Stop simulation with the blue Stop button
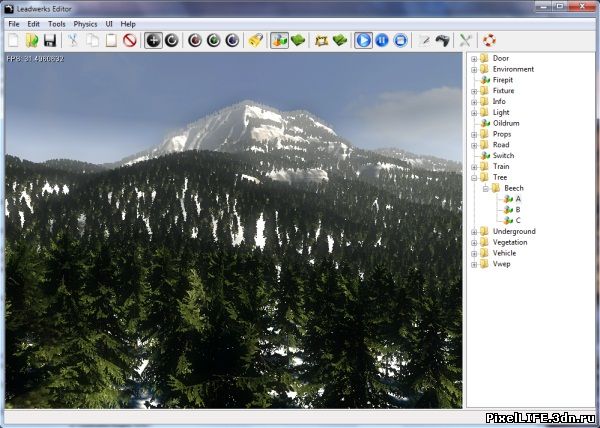600x428 pixels. click(400, 40)
